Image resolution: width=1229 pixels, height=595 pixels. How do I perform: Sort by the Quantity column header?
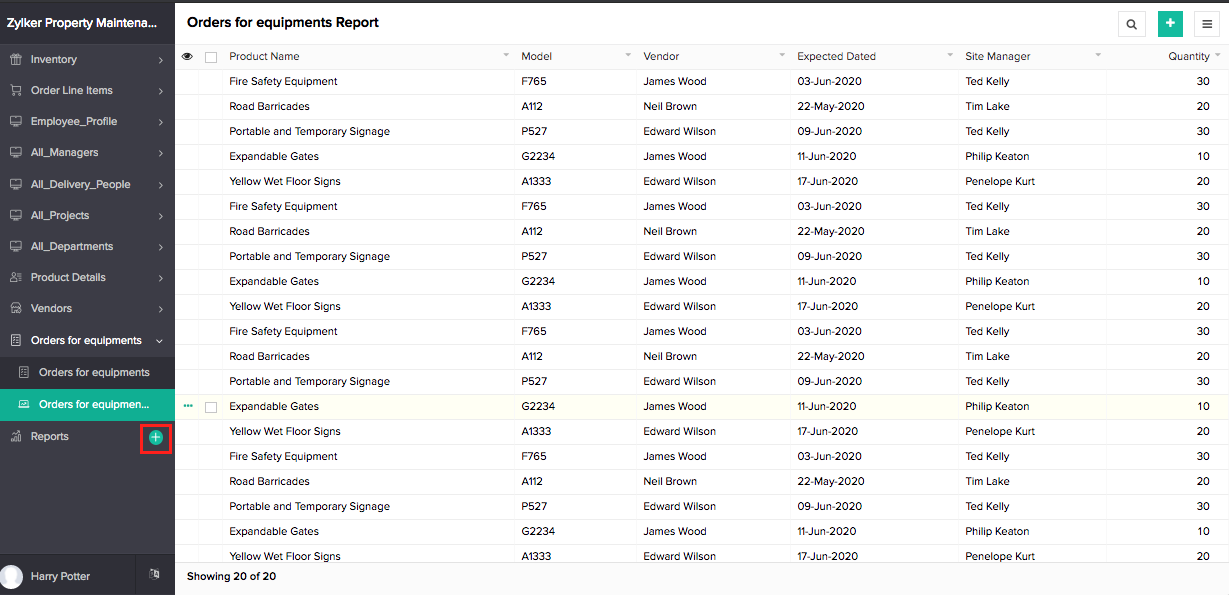click(x=1189, y=57)
